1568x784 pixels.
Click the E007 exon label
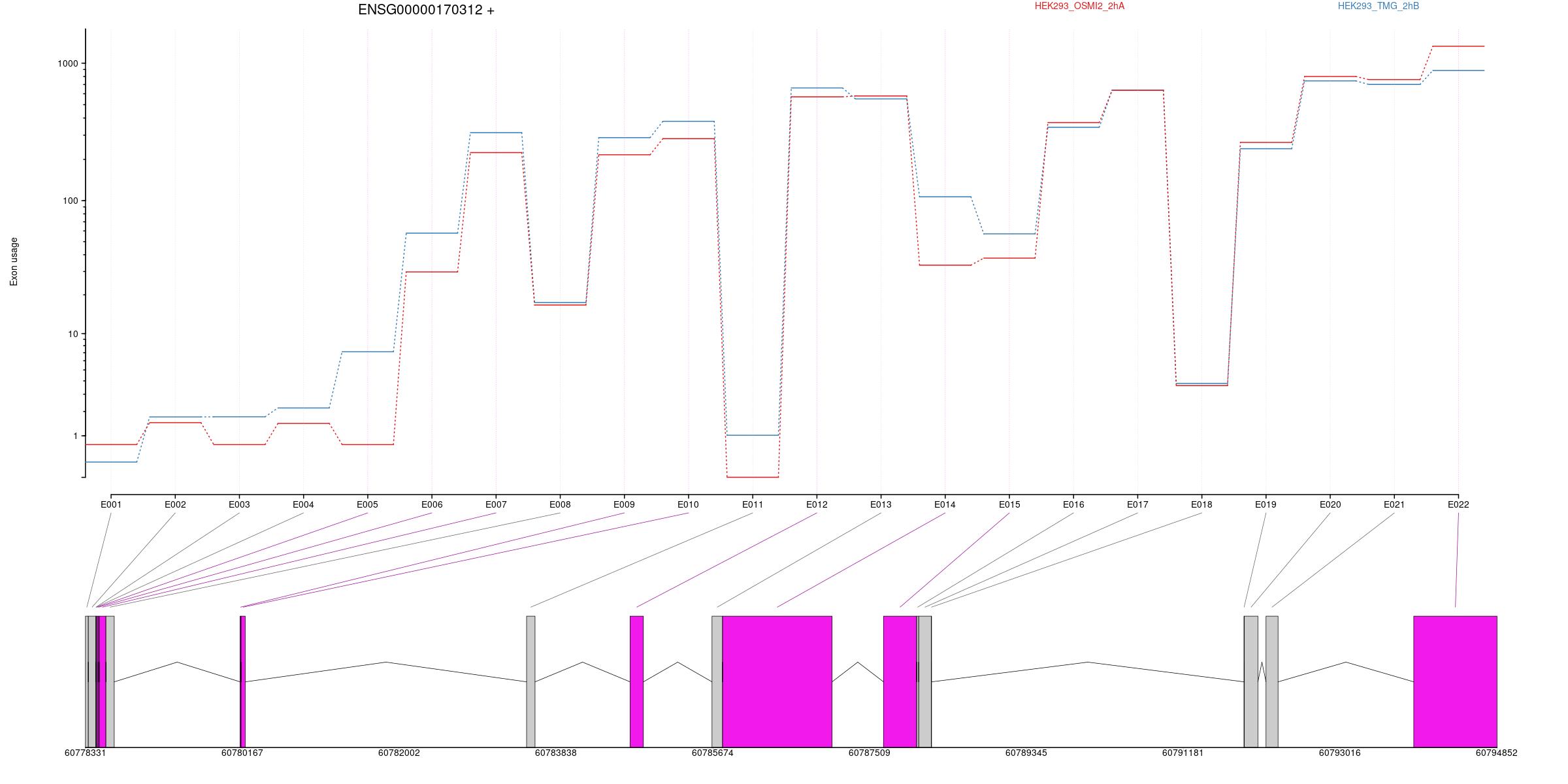[x=496, y=504]
